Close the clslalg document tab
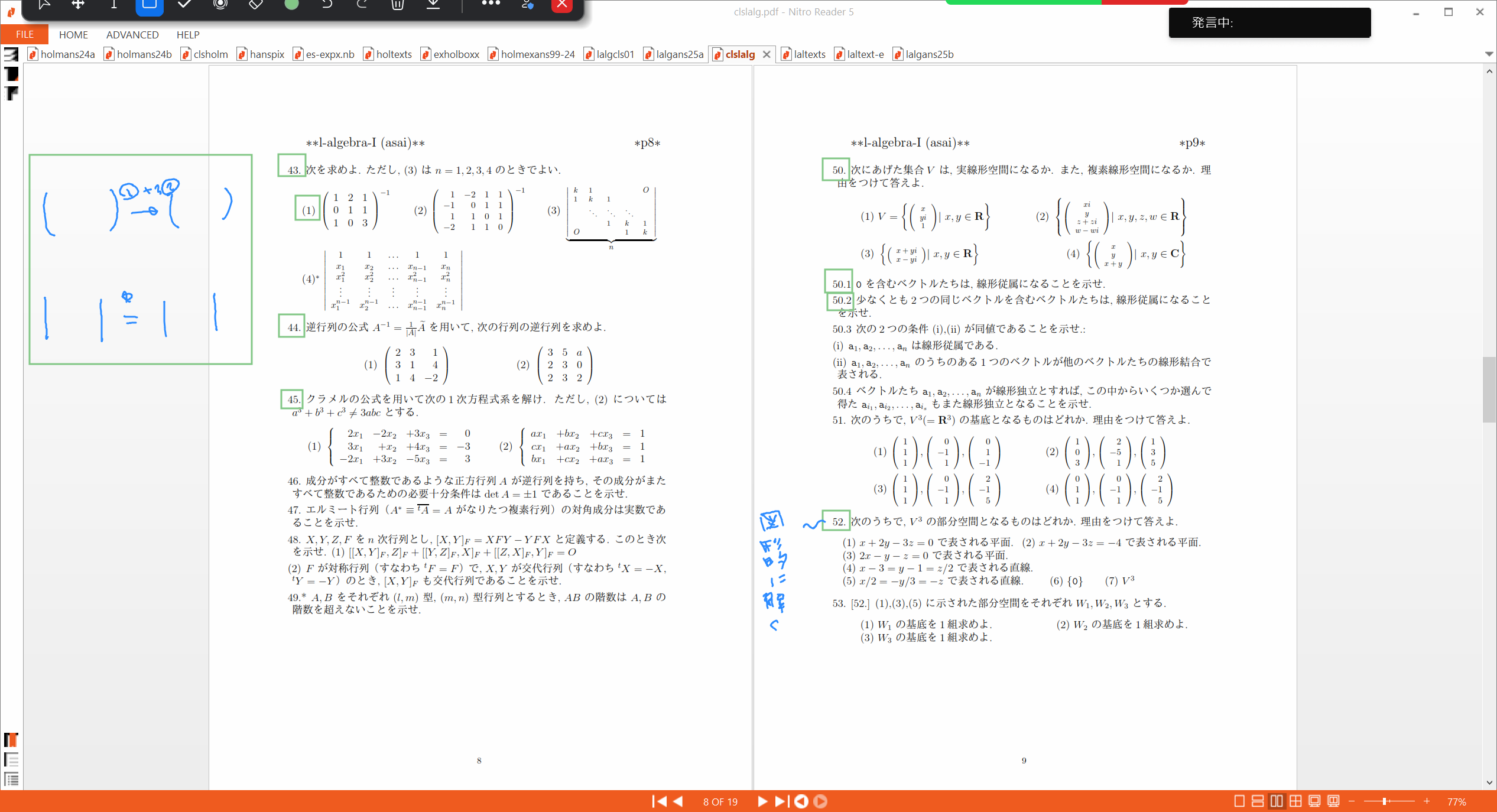Image resolution: width=1497 pixels, height=812 pixels. coord(767,54)
